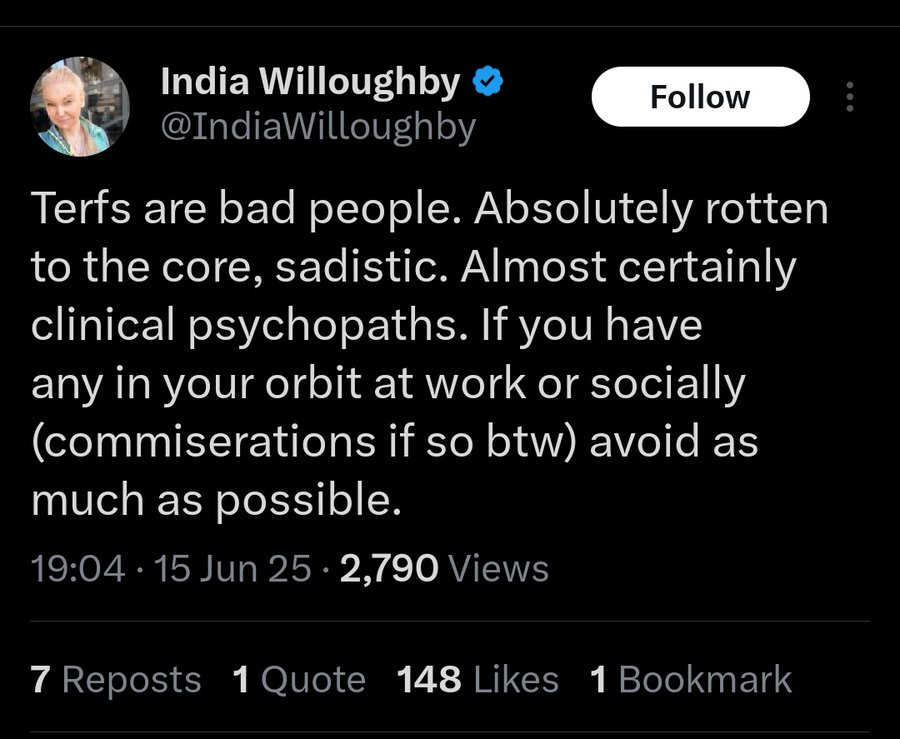The height and width of the screenshot is (739, 900).
Task: Click the "(commiserations if so btw)" text
Action: click(x=300, y=442)
